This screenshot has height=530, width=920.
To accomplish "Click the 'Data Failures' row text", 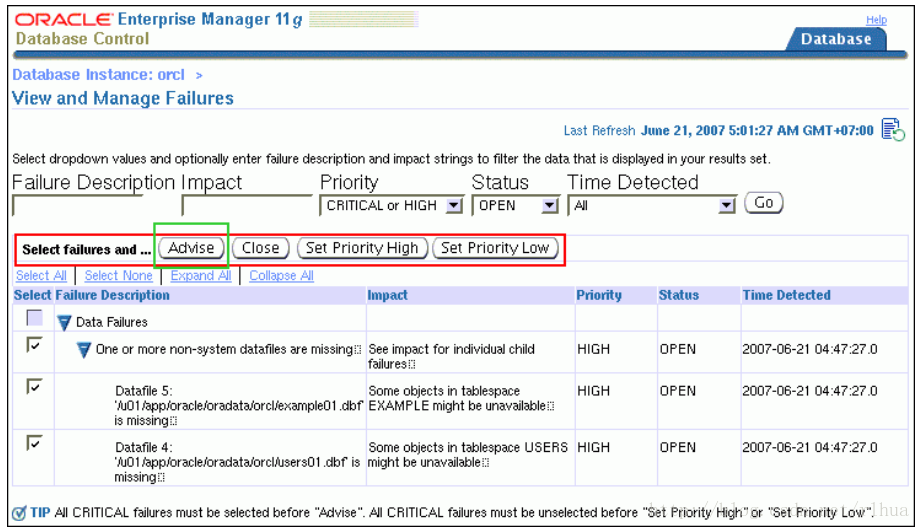I will pyautogui.click(x=111, y=322).
